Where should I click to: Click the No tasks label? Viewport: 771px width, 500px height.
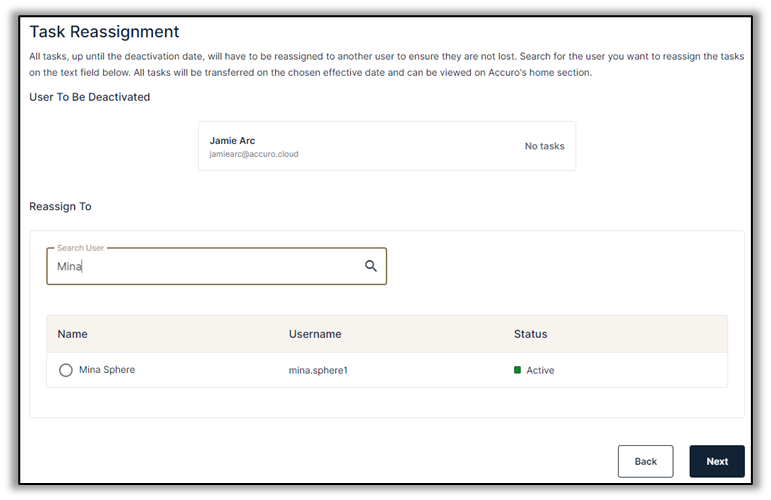coord(544,146)
